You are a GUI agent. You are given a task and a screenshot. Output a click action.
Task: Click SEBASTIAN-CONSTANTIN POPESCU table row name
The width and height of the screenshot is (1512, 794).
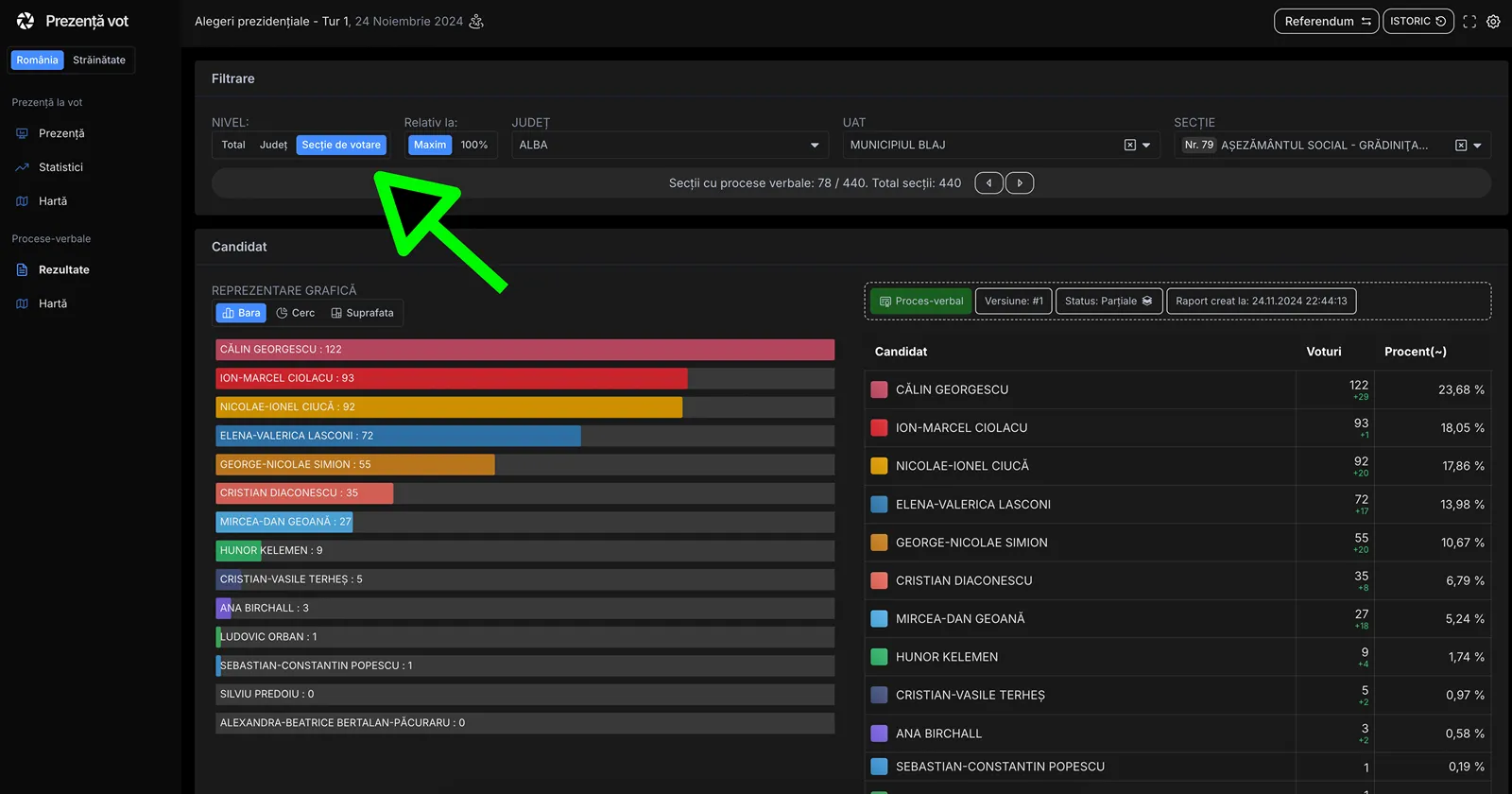point(1000,767)
